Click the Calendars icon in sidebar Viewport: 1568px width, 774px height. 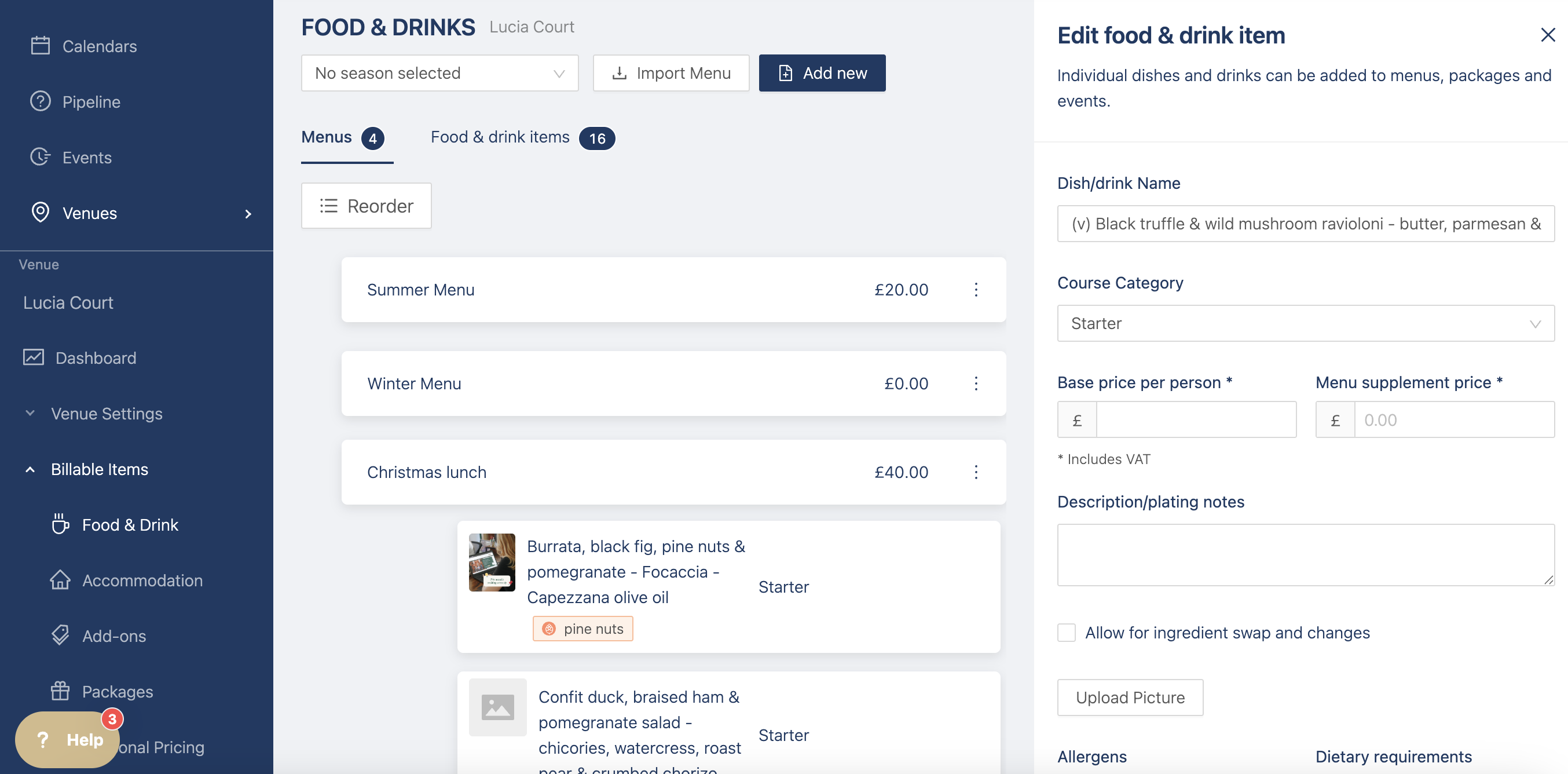40,46
